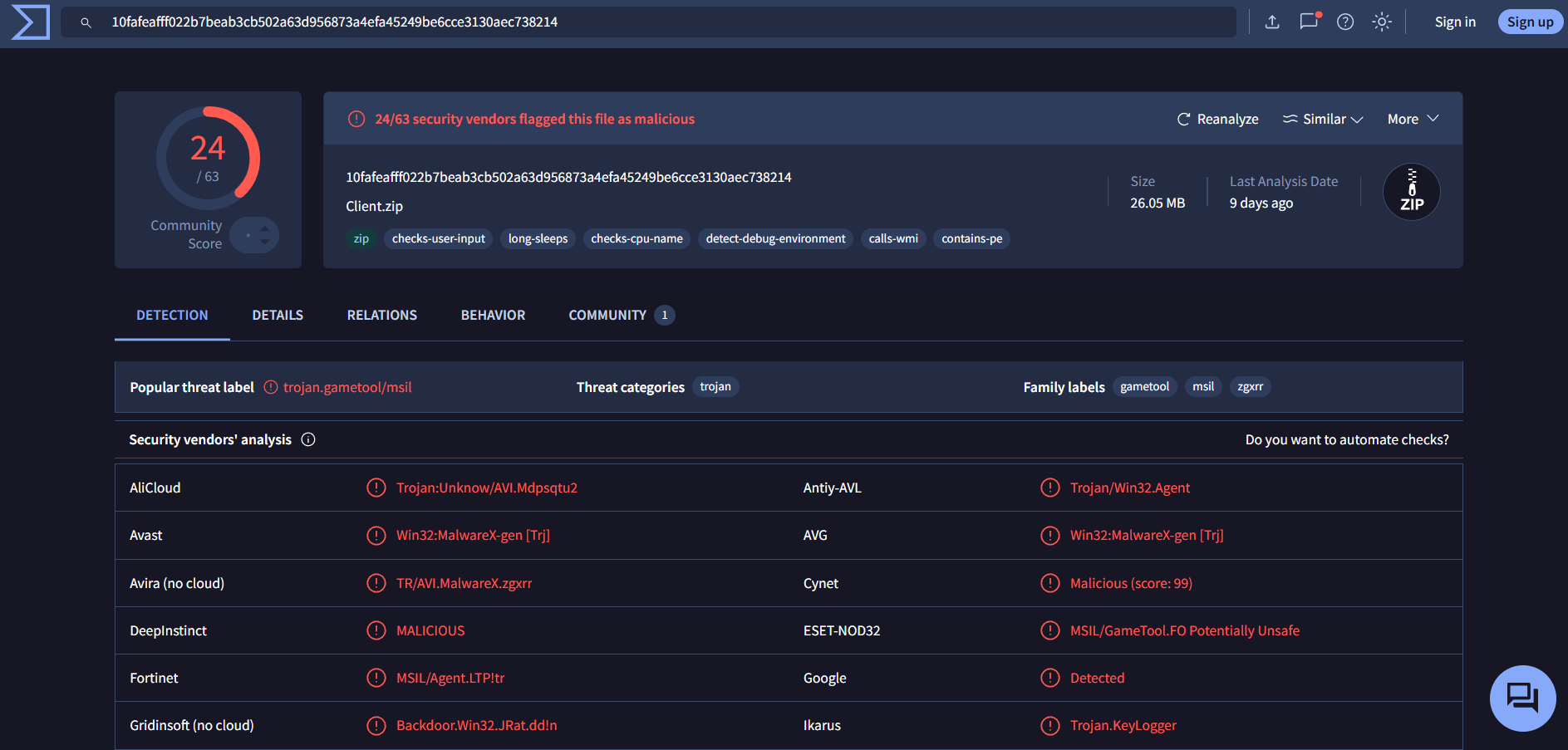Screen dimensions: 1568x750
Task: Click the alert icon in the malicious banner
Action: pos(356,119)
